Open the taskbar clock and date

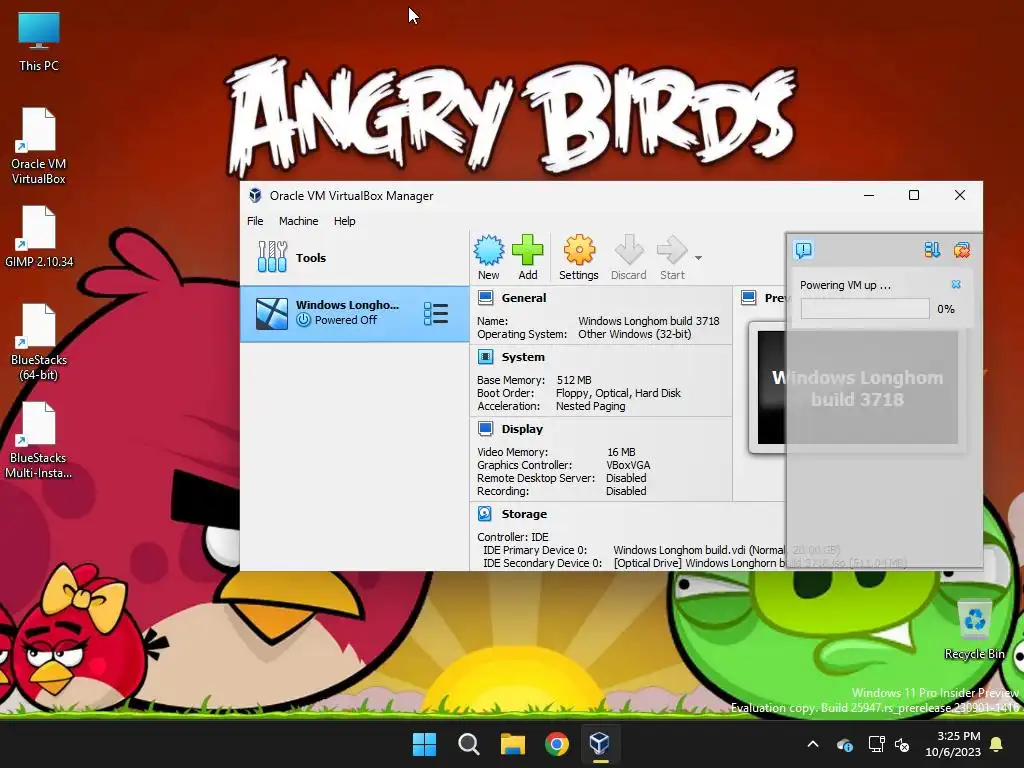(953, 744)
